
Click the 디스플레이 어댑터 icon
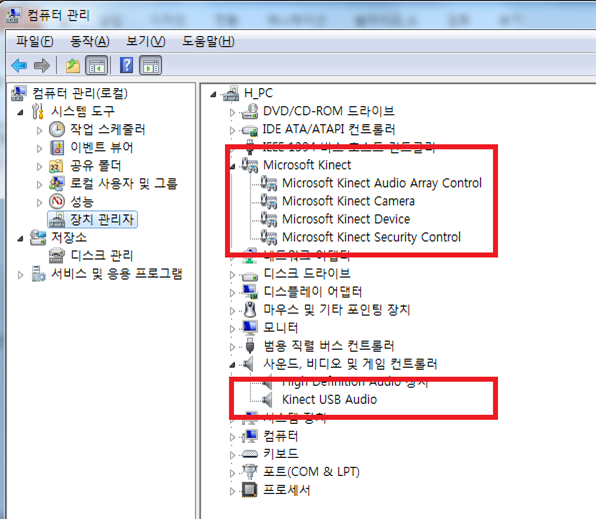250,292
